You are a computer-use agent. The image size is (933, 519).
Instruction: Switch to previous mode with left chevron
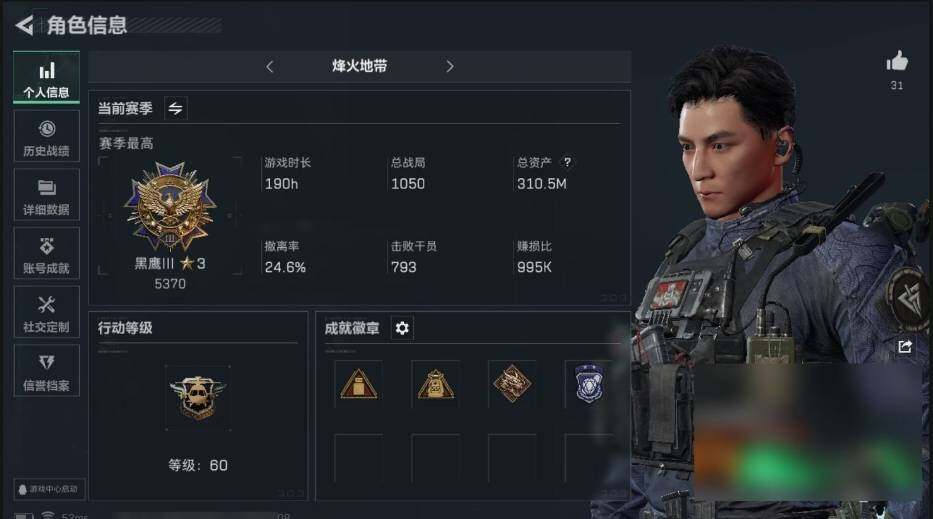point(270,67)
